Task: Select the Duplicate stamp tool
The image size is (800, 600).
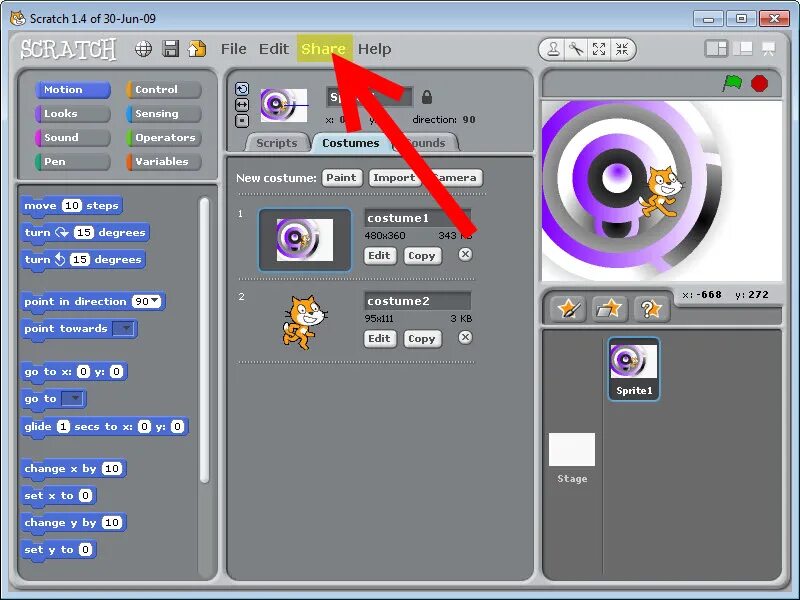Action: click(x=553, y=49)
